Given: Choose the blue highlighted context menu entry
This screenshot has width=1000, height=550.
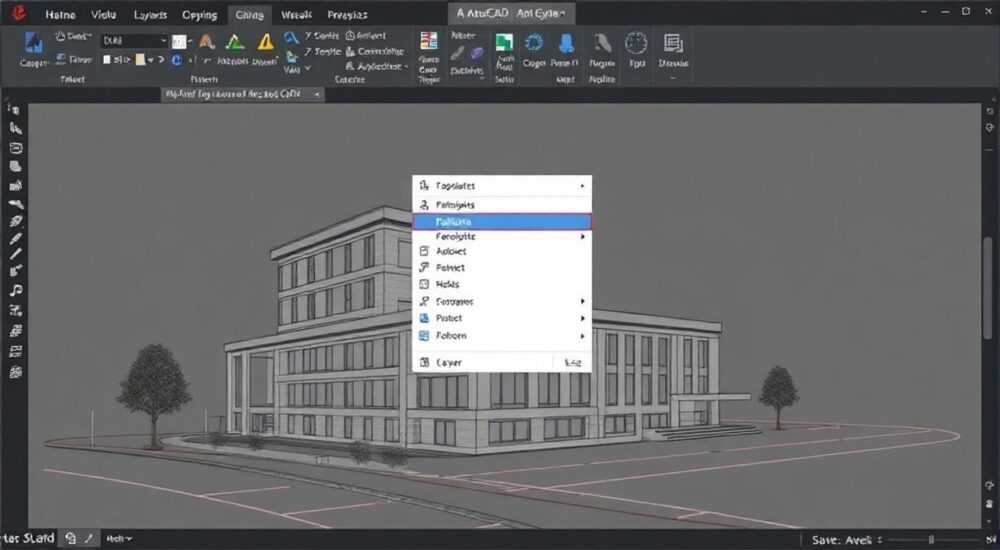Looking at the screenshot, I should pos(502,221).
